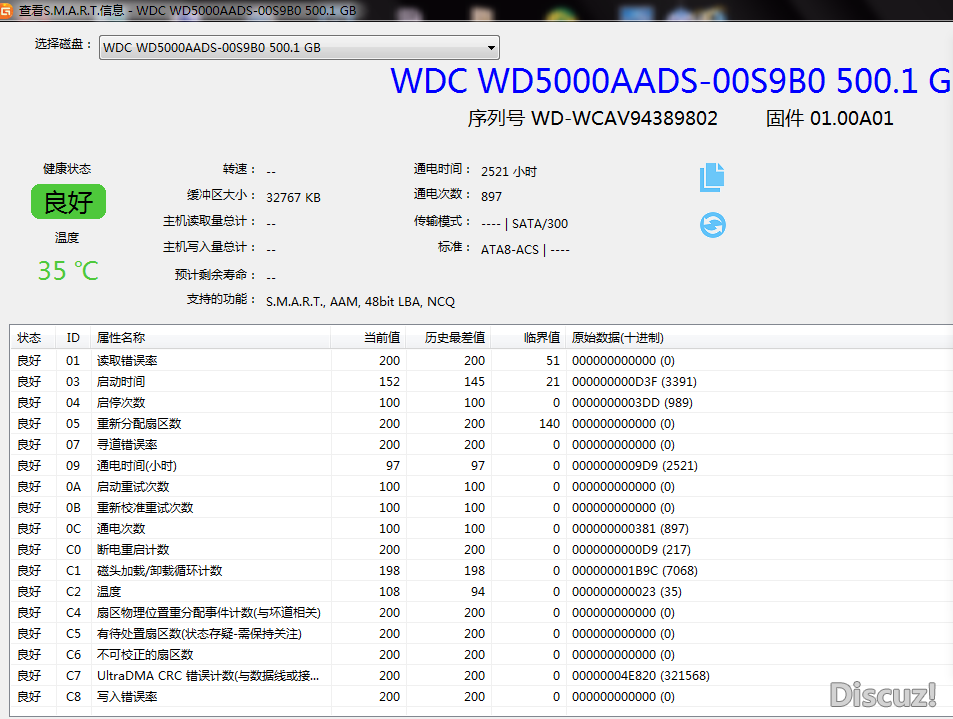Select the 启停次数 row

(x=481, y=402)
